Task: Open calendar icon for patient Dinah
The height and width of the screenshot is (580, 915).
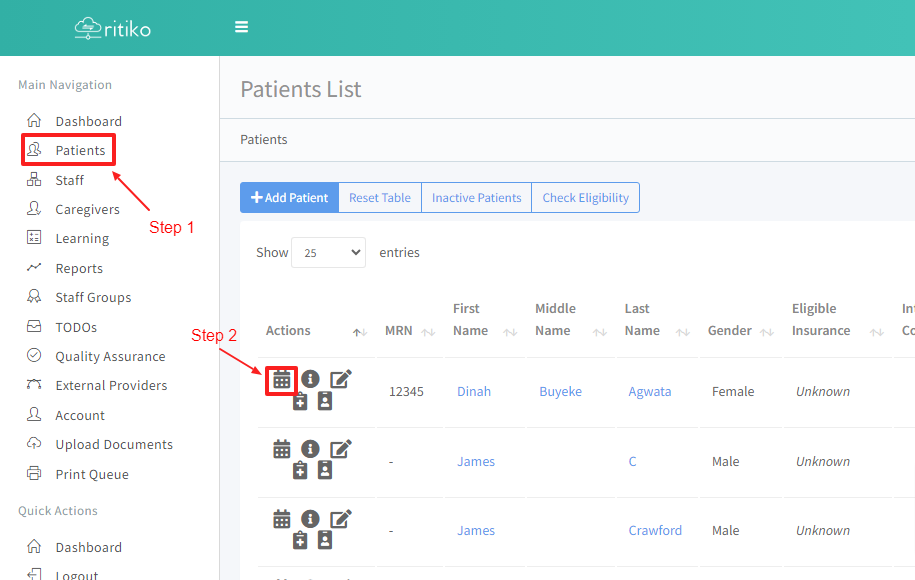Action: (x=282, y=379)
